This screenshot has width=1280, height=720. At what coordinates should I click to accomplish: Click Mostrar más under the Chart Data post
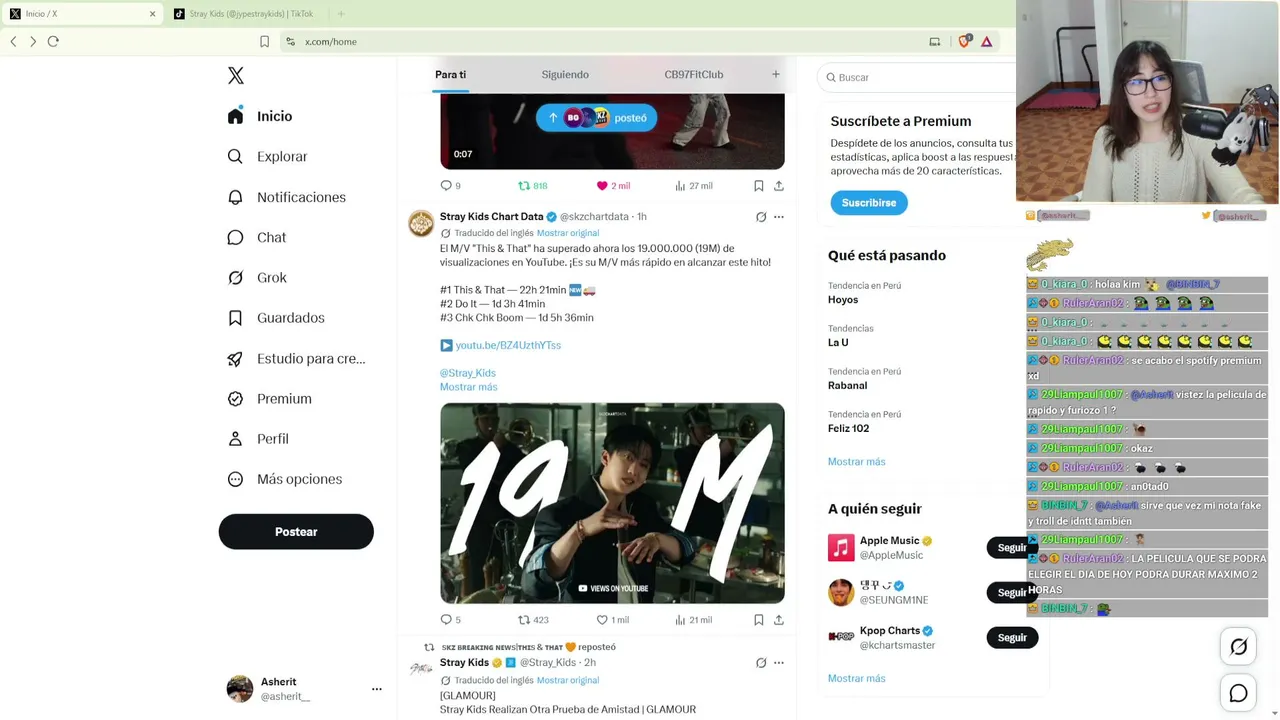[468, 387]
